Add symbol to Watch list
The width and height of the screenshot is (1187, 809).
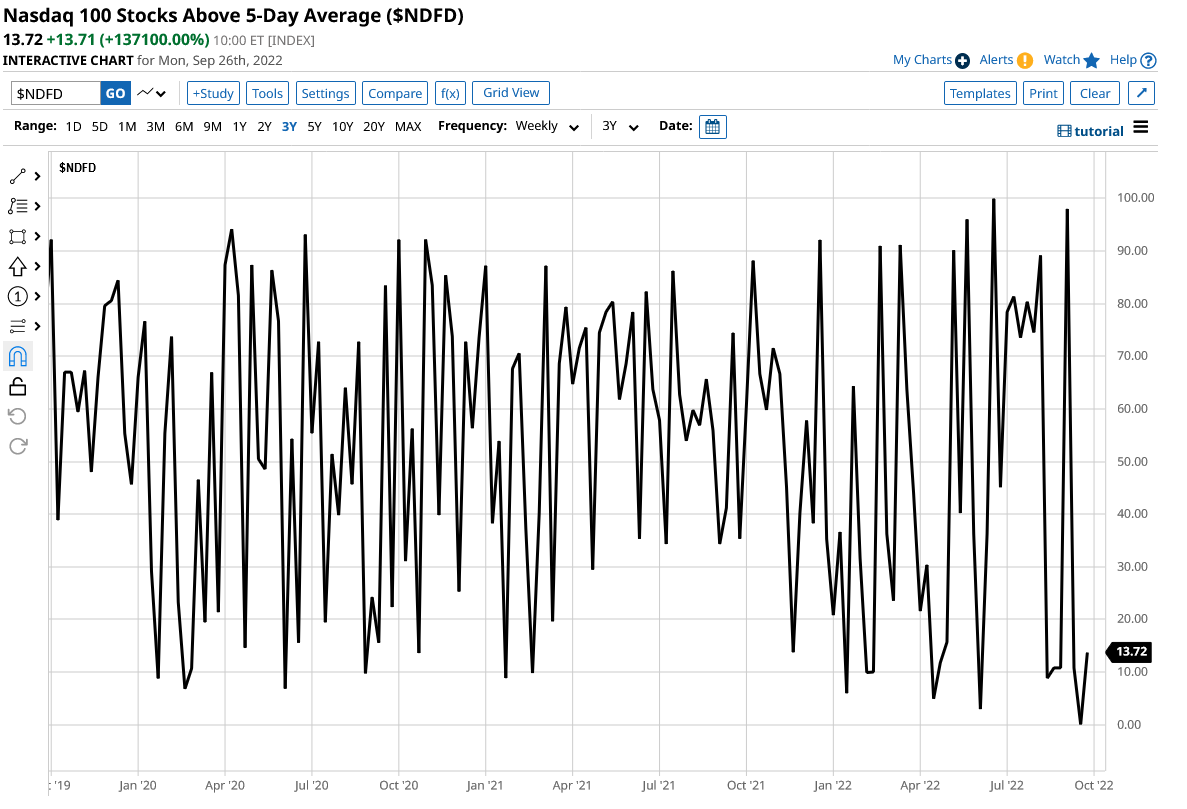1062,60
